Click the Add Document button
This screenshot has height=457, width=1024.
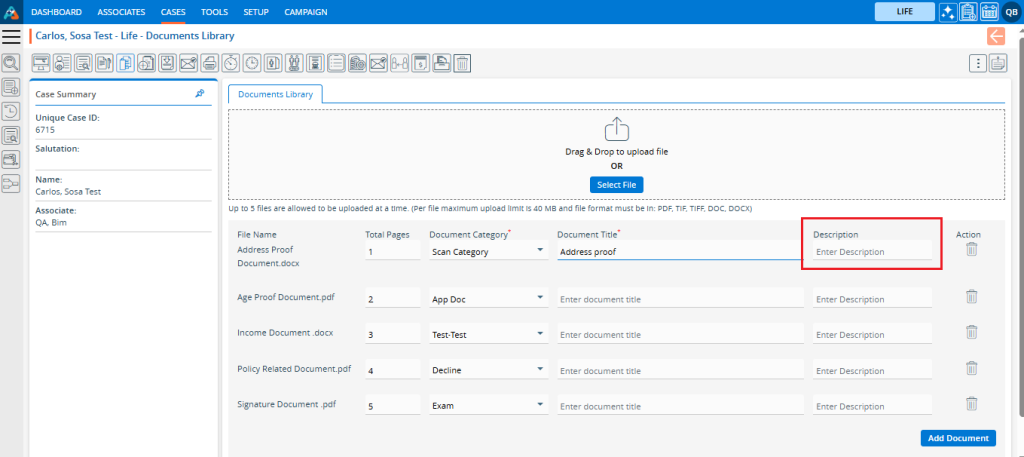pos(957,438)
